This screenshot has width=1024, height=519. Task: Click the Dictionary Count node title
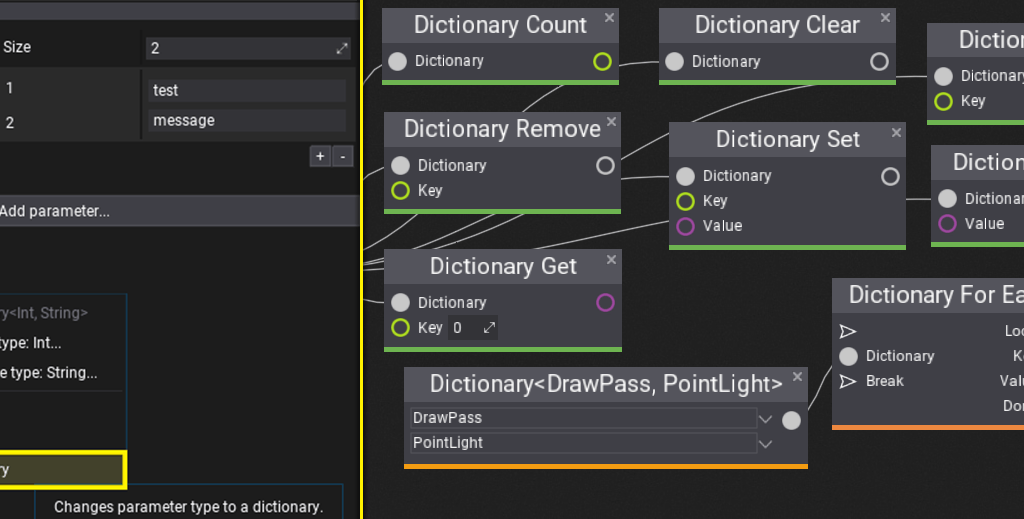pyautogui.click(x=500, y=25)
